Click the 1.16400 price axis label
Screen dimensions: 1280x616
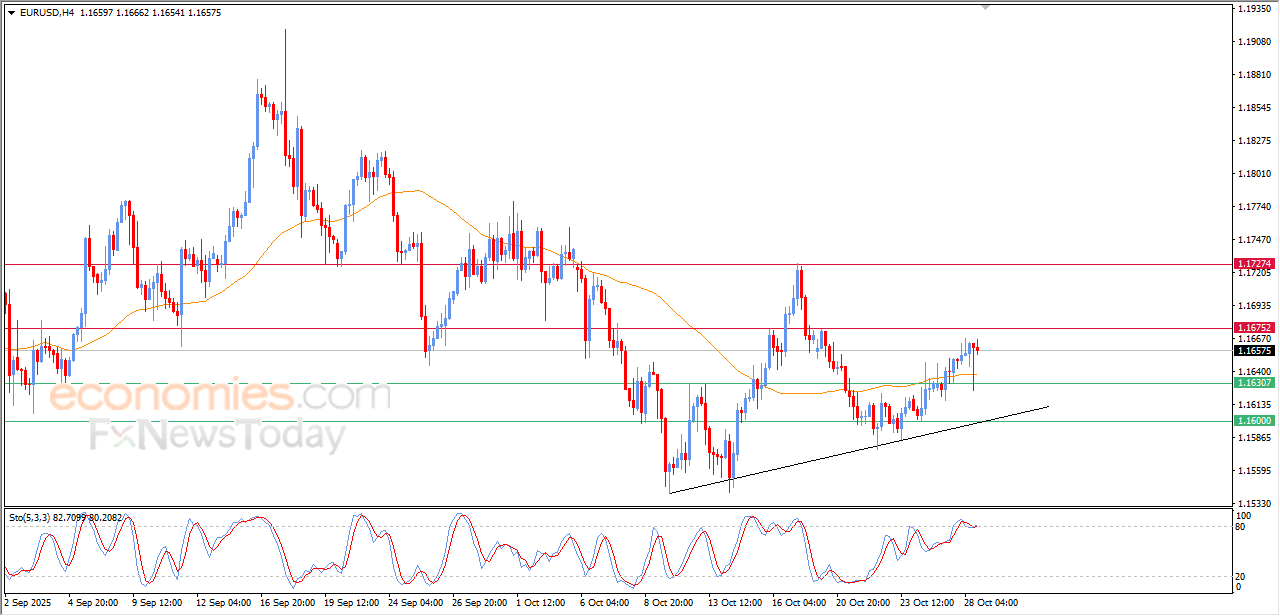(1254, 372)
